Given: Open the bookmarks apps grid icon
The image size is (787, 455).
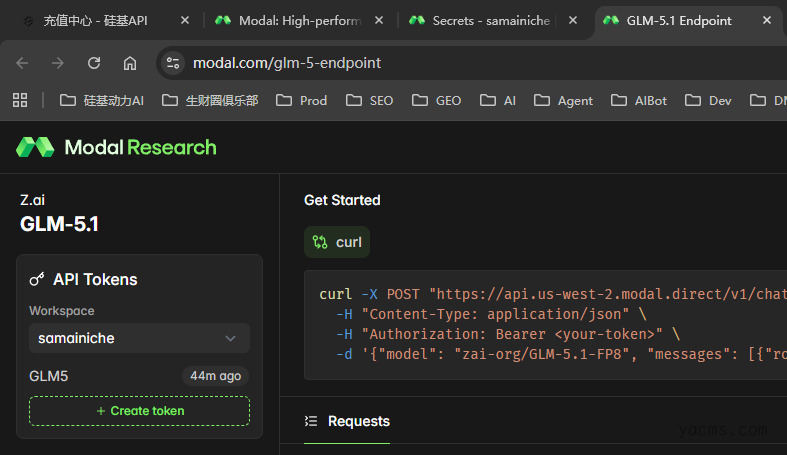Looking at the screenshot, I should tap(19, 100).
